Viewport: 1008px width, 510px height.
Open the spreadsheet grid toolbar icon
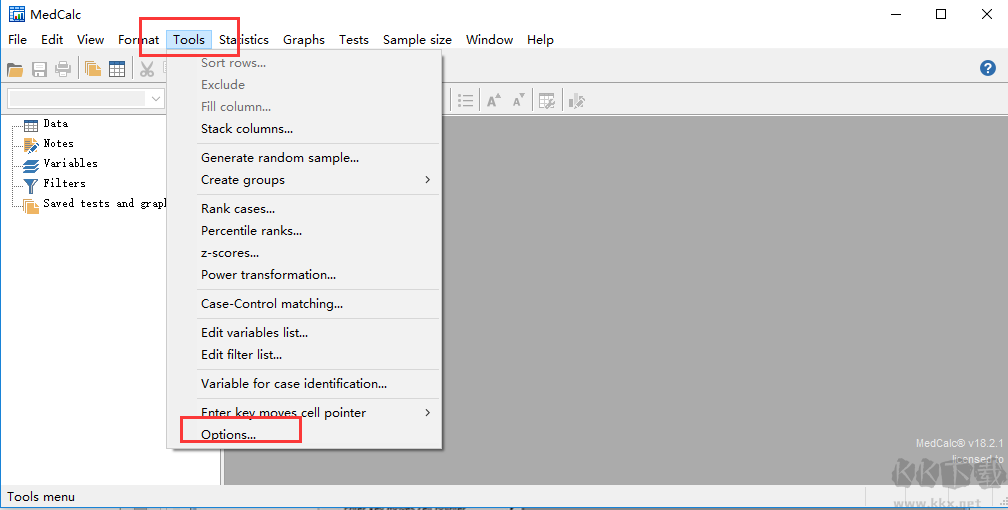(x=117, y=69)
